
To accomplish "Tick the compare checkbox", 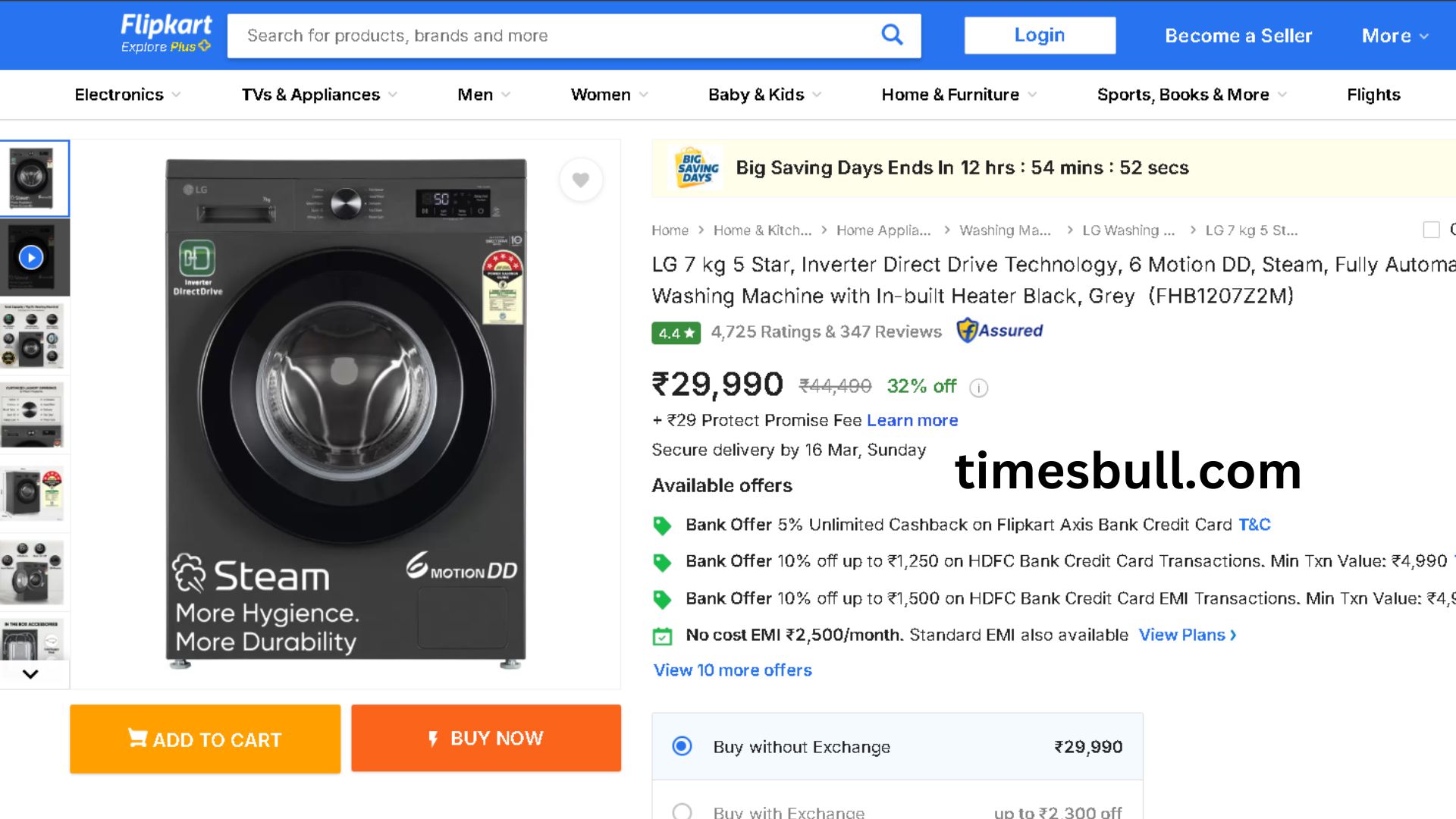I will click(1431, 230).
